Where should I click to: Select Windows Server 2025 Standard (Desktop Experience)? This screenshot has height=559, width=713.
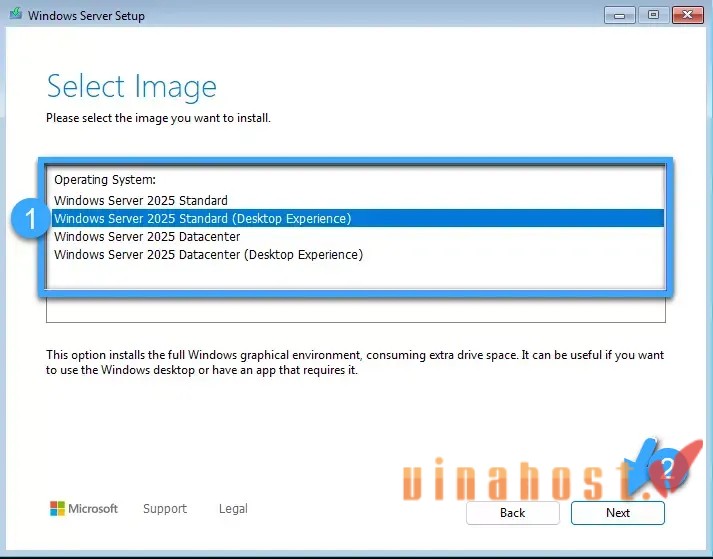click(x=357, y=218)
